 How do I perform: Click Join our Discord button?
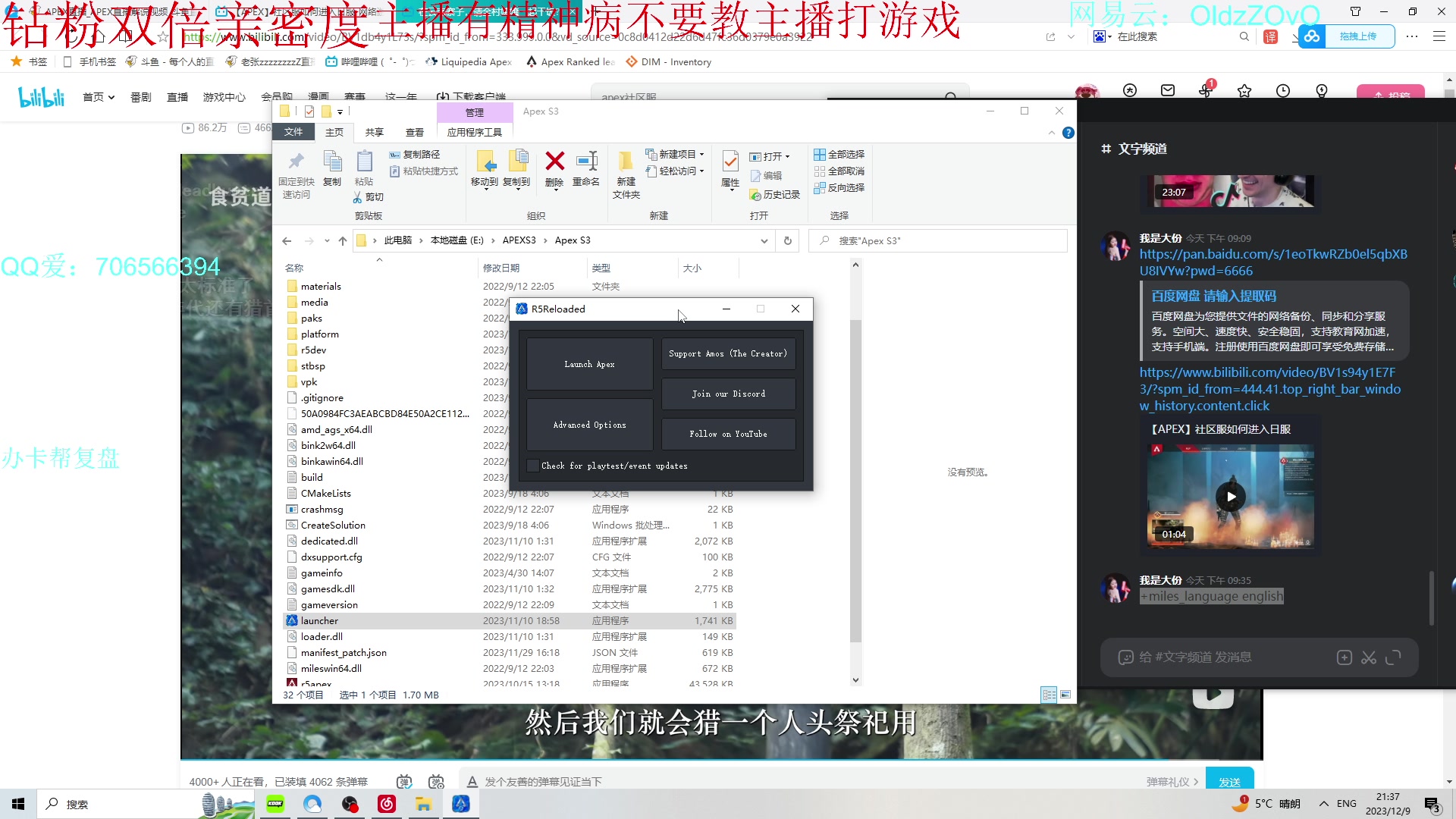click(728, 394)
